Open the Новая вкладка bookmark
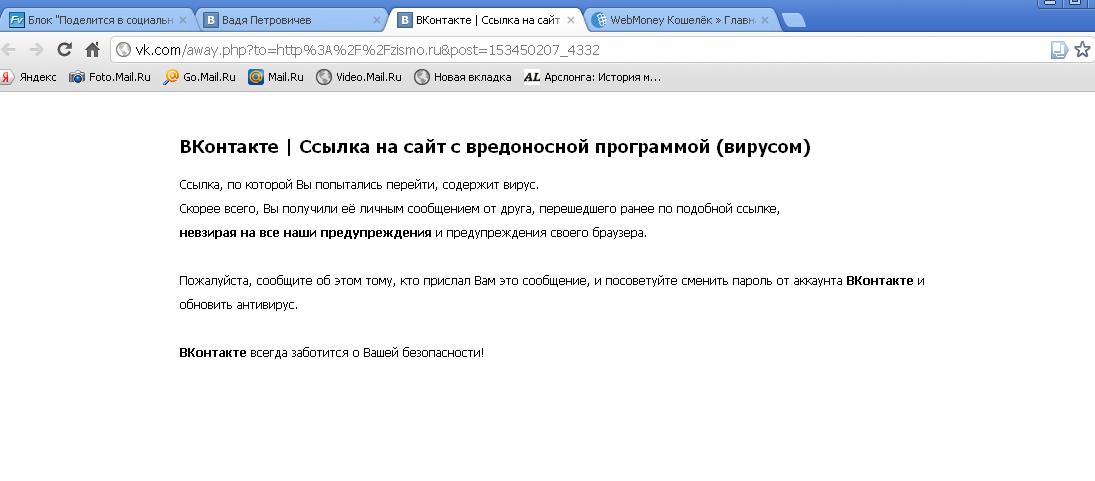This screenshot has width=1095, height=481. [462, 77]
